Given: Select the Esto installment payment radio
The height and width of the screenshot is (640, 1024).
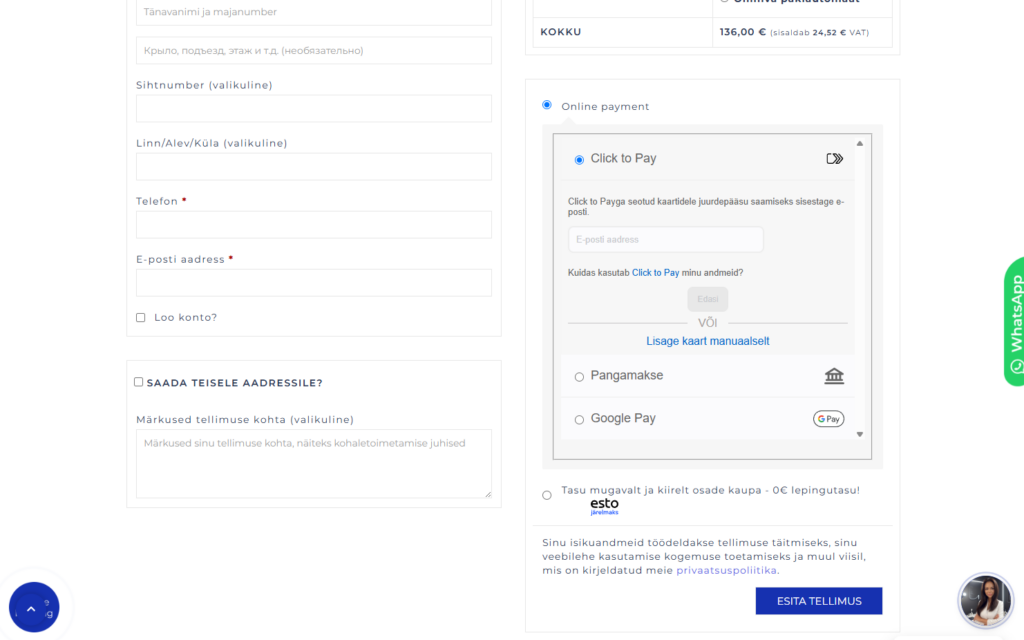Looking at the screenshot, I should tap(547, 495).
